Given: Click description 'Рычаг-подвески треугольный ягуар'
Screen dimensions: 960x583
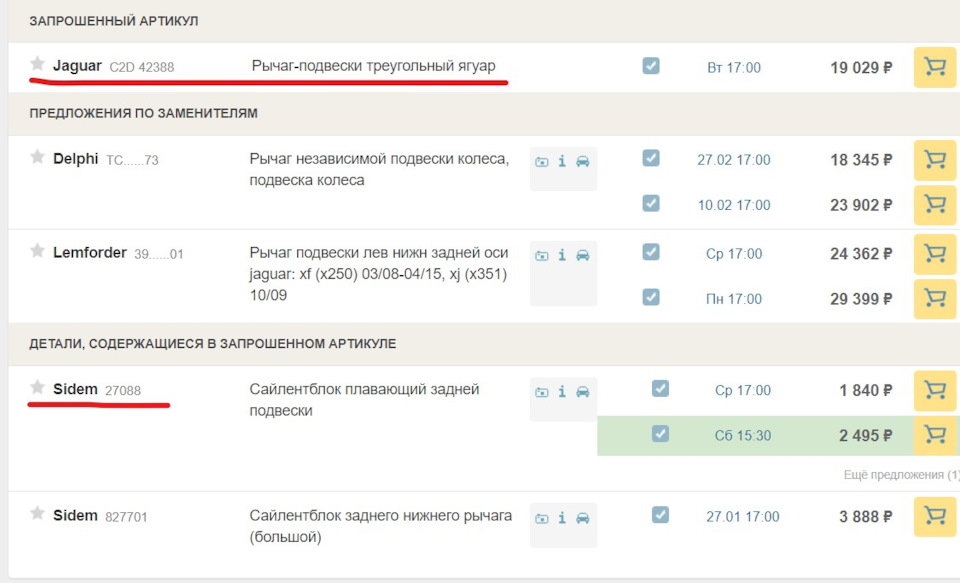Looking at the screenshot, I should 373,66.
